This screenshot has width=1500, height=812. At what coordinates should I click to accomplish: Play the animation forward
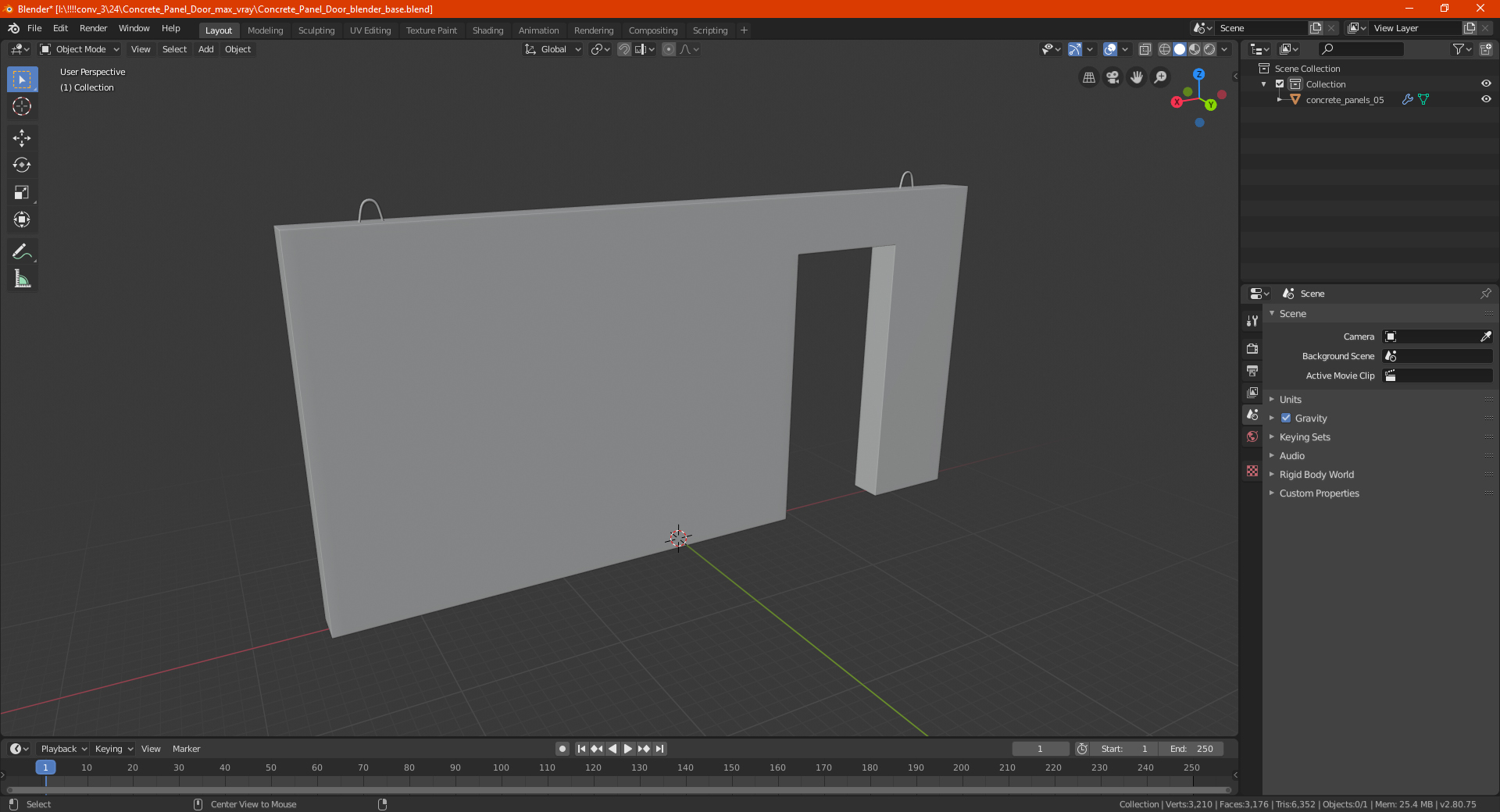point(628,749)
